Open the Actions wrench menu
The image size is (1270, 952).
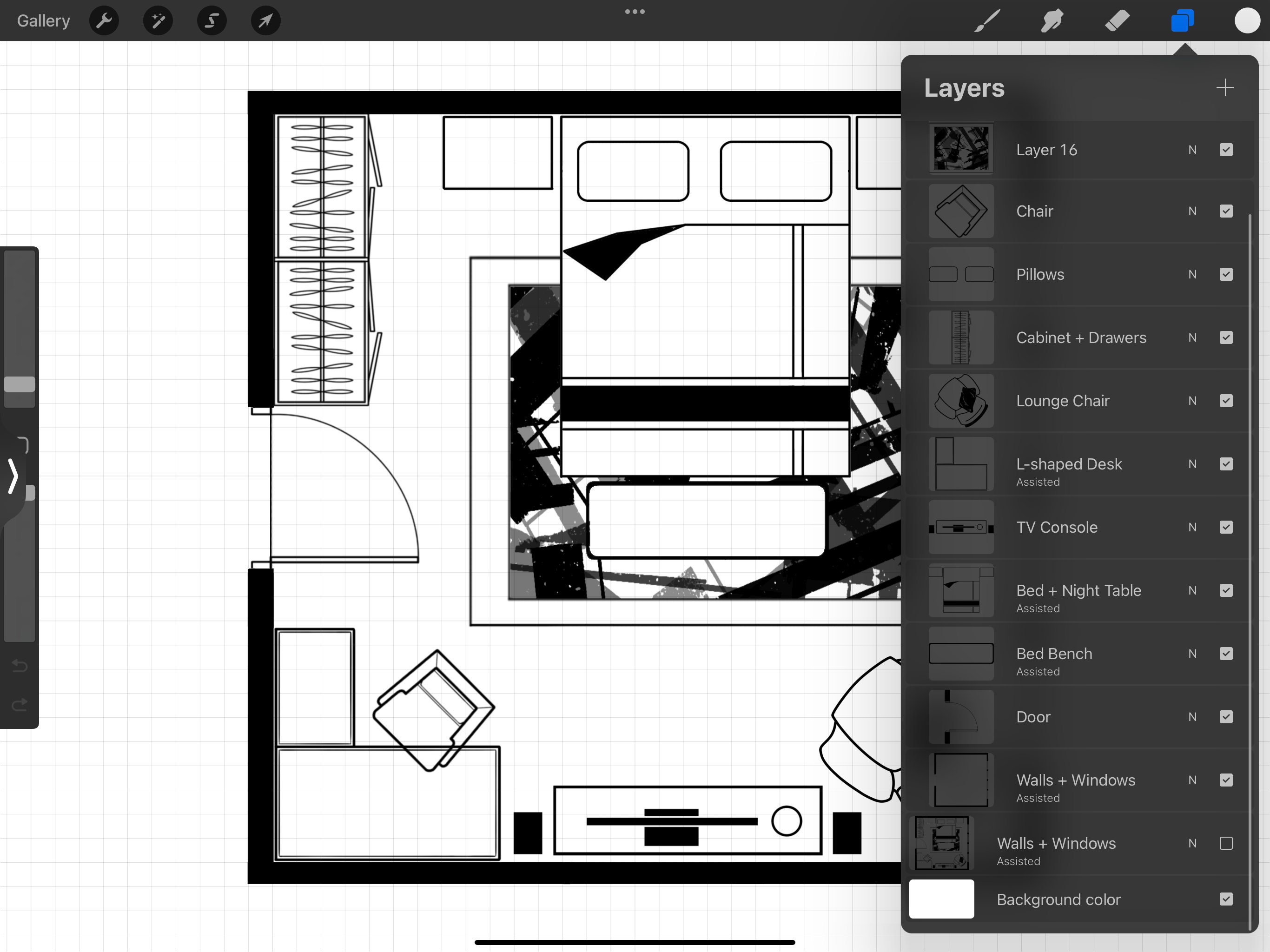104,20
